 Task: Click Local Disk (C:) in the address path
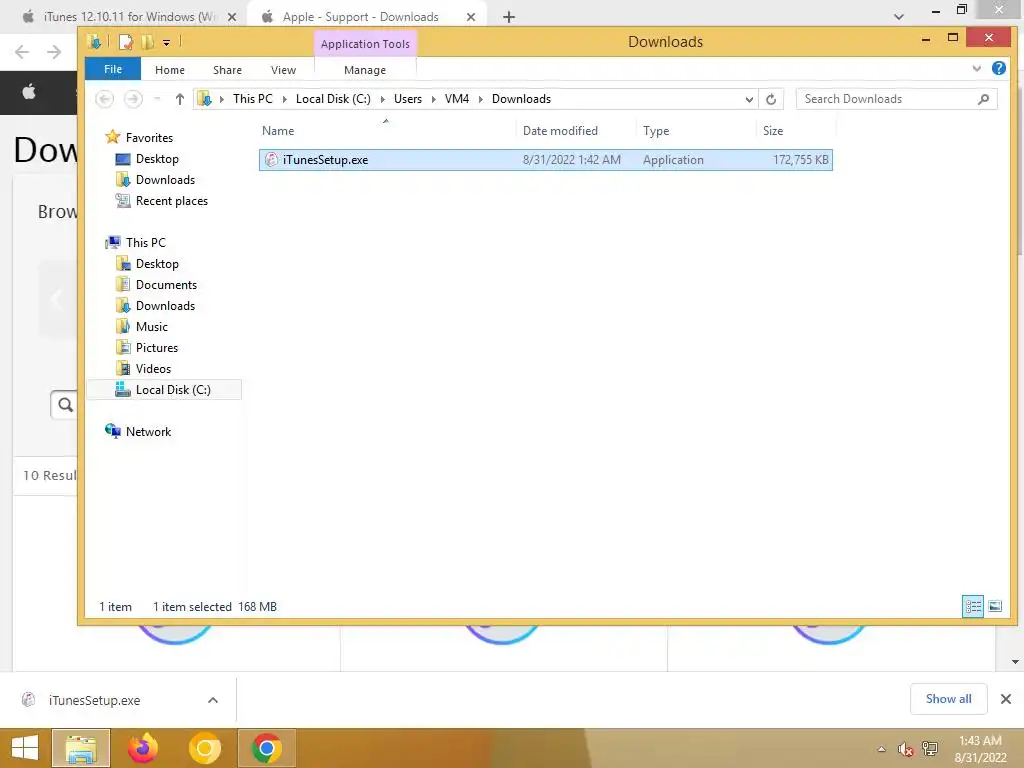[333, 99]
